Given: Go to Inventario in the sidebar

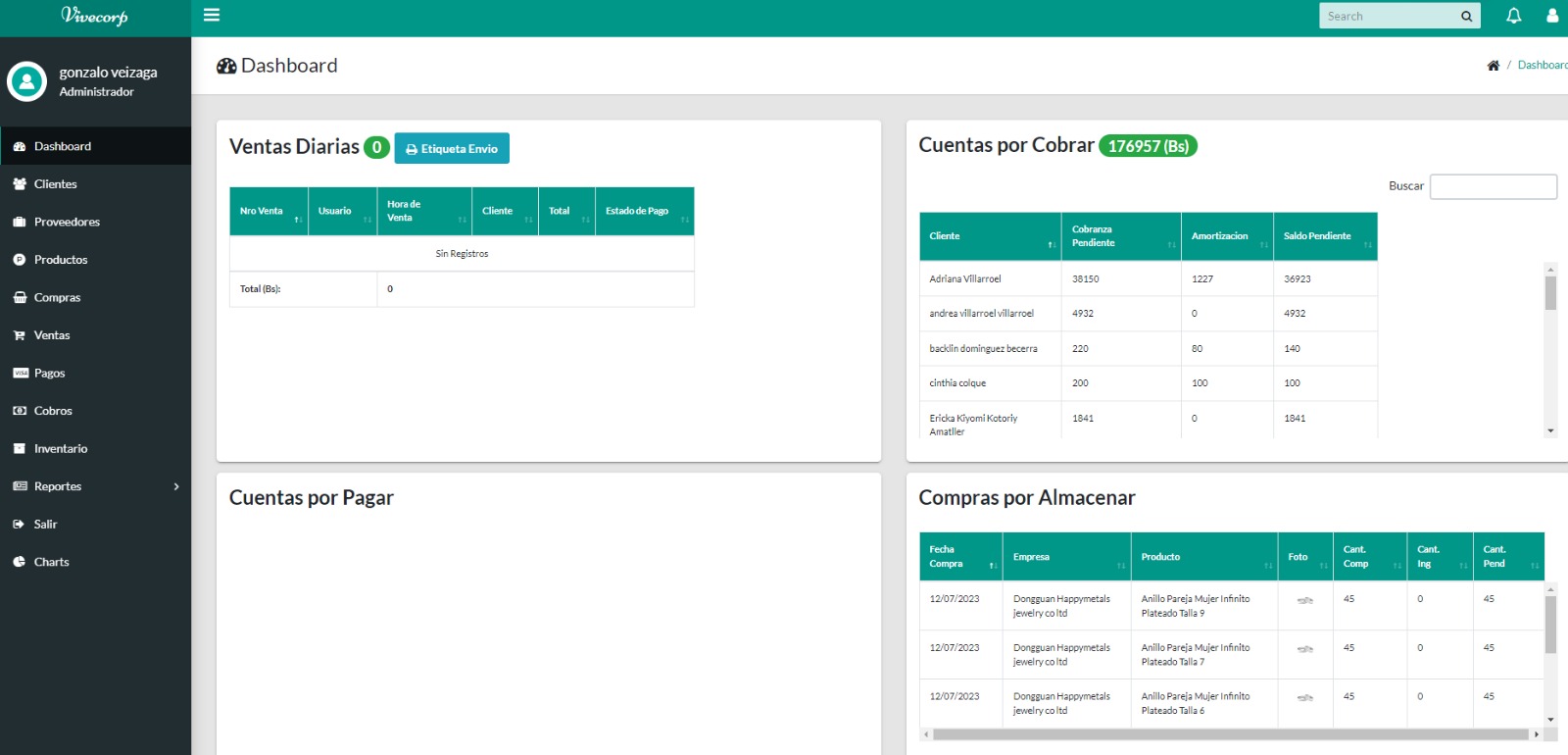Looking at the screenshot, I should tap(60, 449).
